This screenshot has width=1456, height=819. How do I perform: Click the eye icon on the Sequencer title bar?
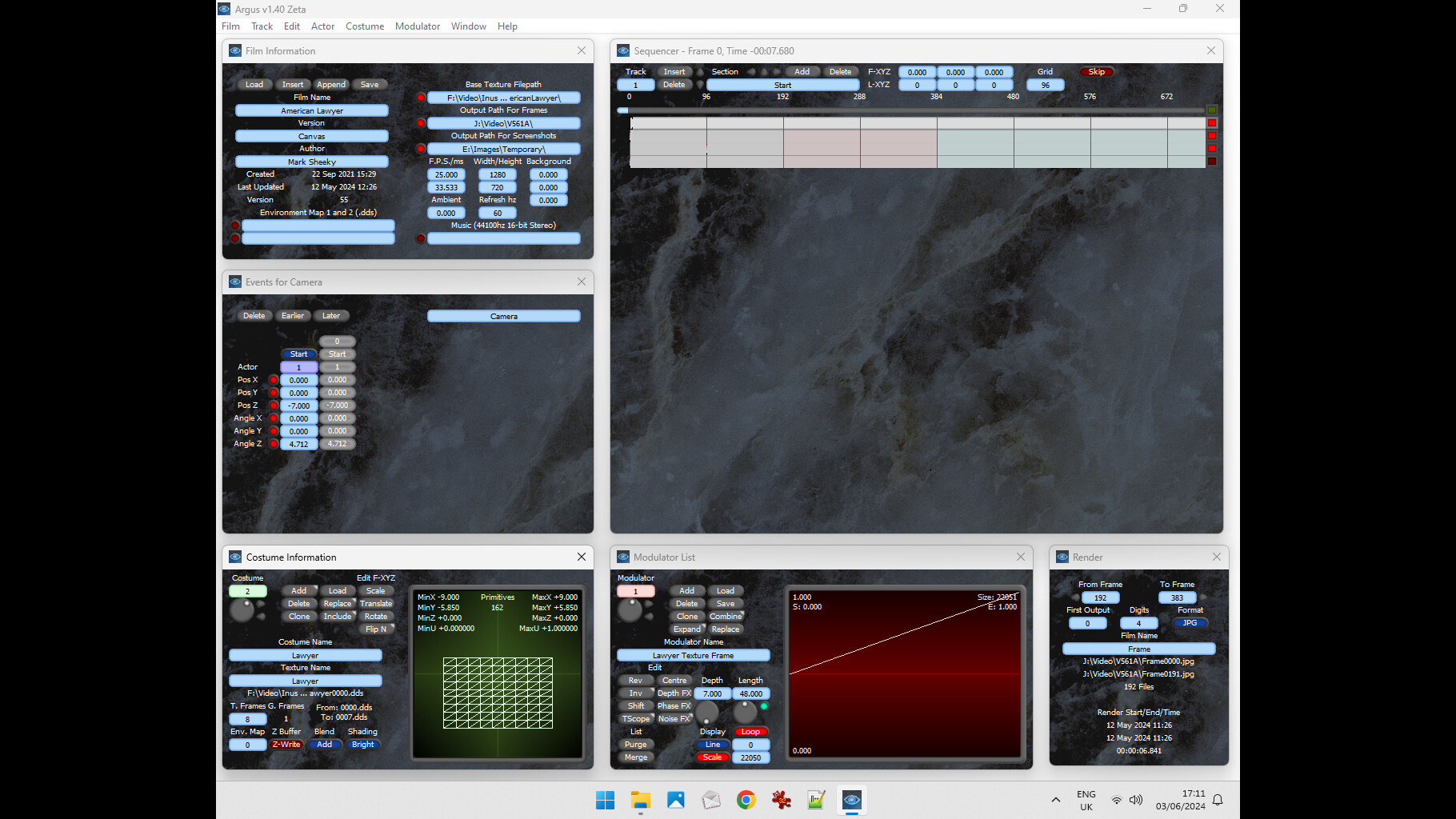pyautogui.click(x=623, y=50)
